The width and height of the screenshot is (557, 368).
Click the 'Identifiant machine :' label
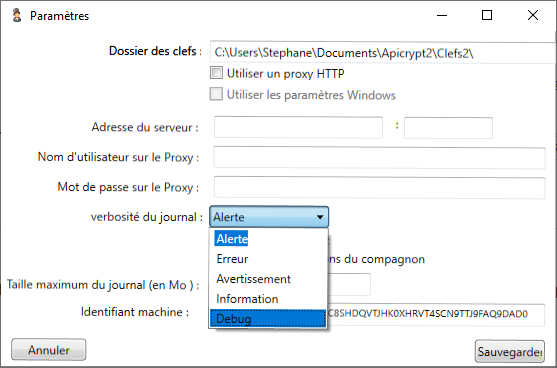coord(135,312)
